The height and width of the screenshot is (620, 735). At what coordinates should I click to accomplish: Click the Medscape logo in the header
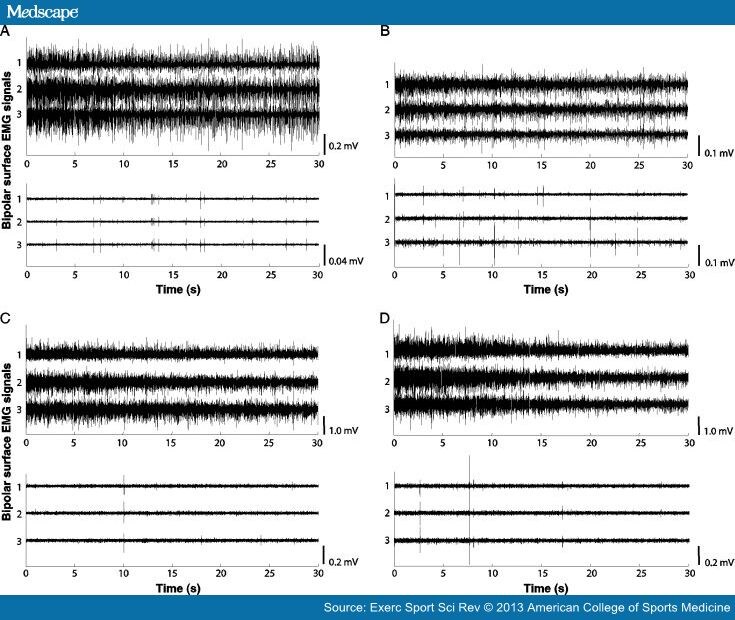(42, 12)
